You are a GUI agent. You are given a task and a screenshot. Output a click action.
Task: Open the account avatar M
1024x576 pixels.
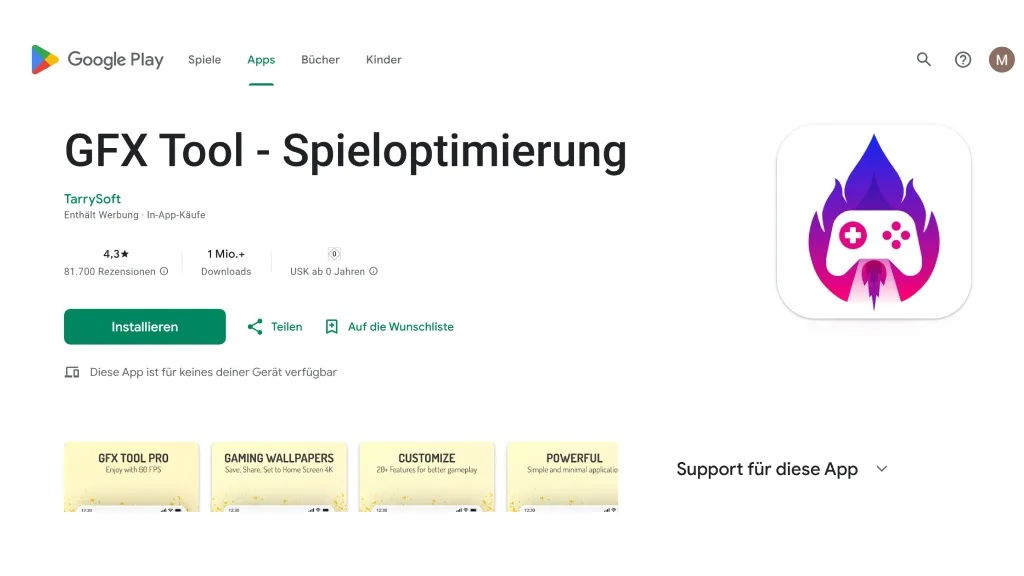pos(1001,59)
